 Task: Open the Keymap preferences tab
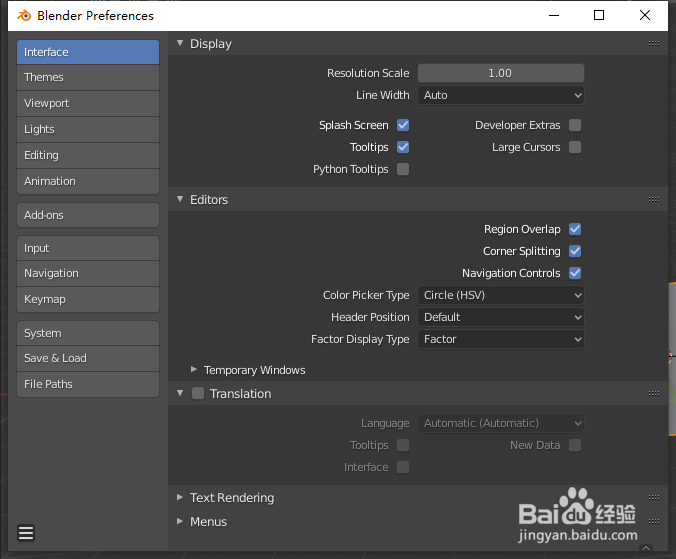pyautogui.click(x=88, y=299)
